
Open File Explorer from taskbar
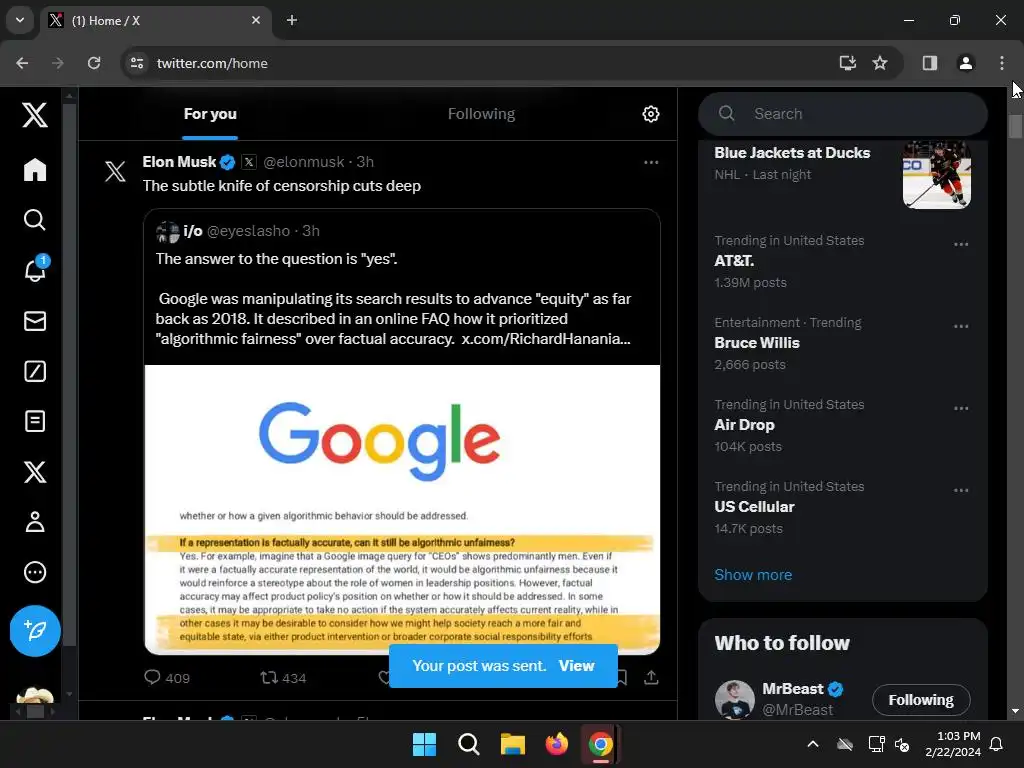click(x=513, y=744)
